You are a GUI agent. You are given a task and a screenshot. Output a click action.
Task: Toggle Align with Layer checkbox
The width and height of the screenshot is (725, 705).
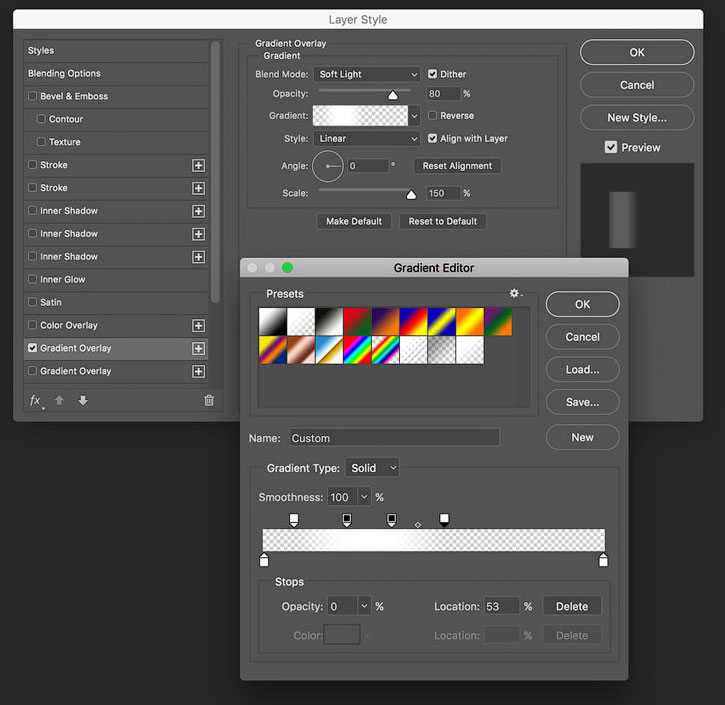[x=432, y=138]
